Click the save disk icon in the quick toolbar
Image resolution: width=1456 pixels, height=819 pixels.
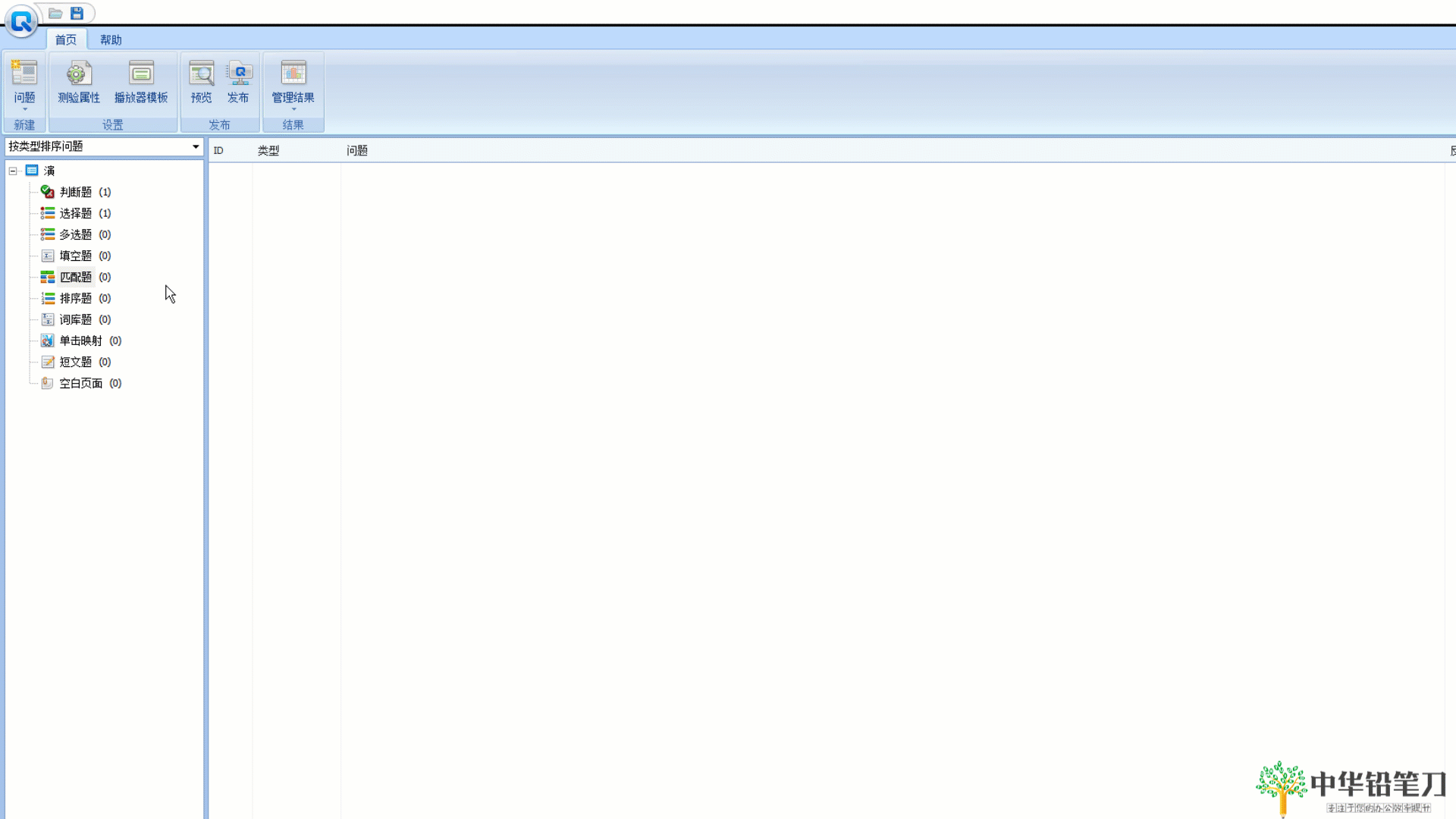tap(77, 13)
